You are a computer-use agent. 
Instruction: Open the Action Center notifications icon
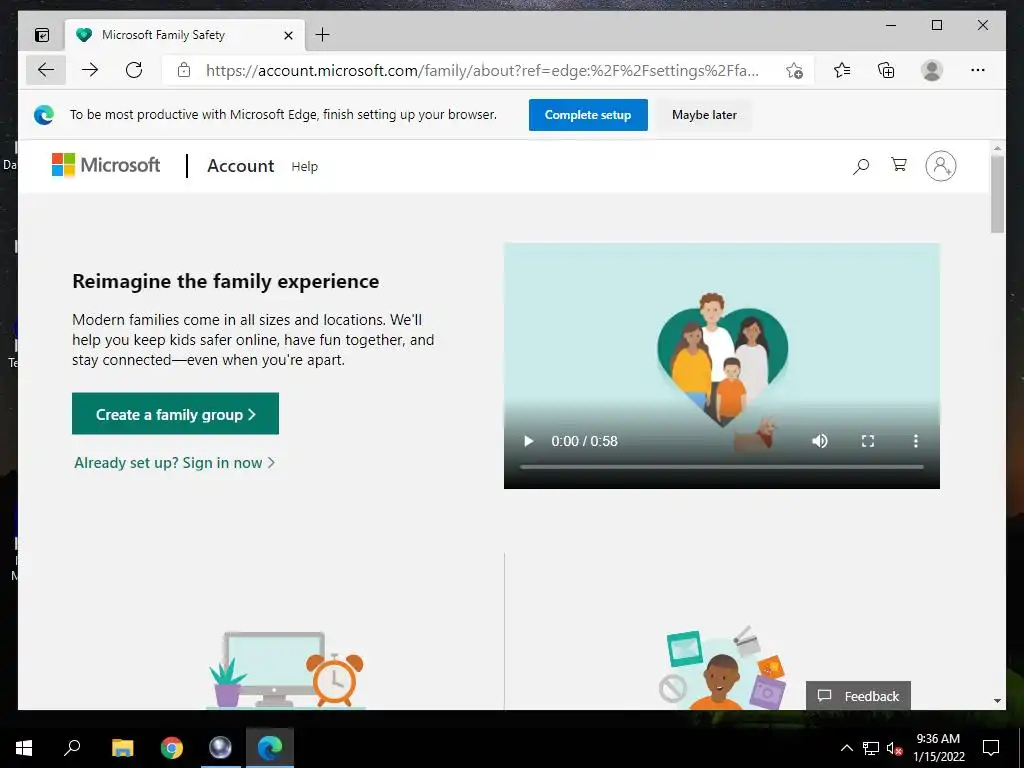[991, 748]
